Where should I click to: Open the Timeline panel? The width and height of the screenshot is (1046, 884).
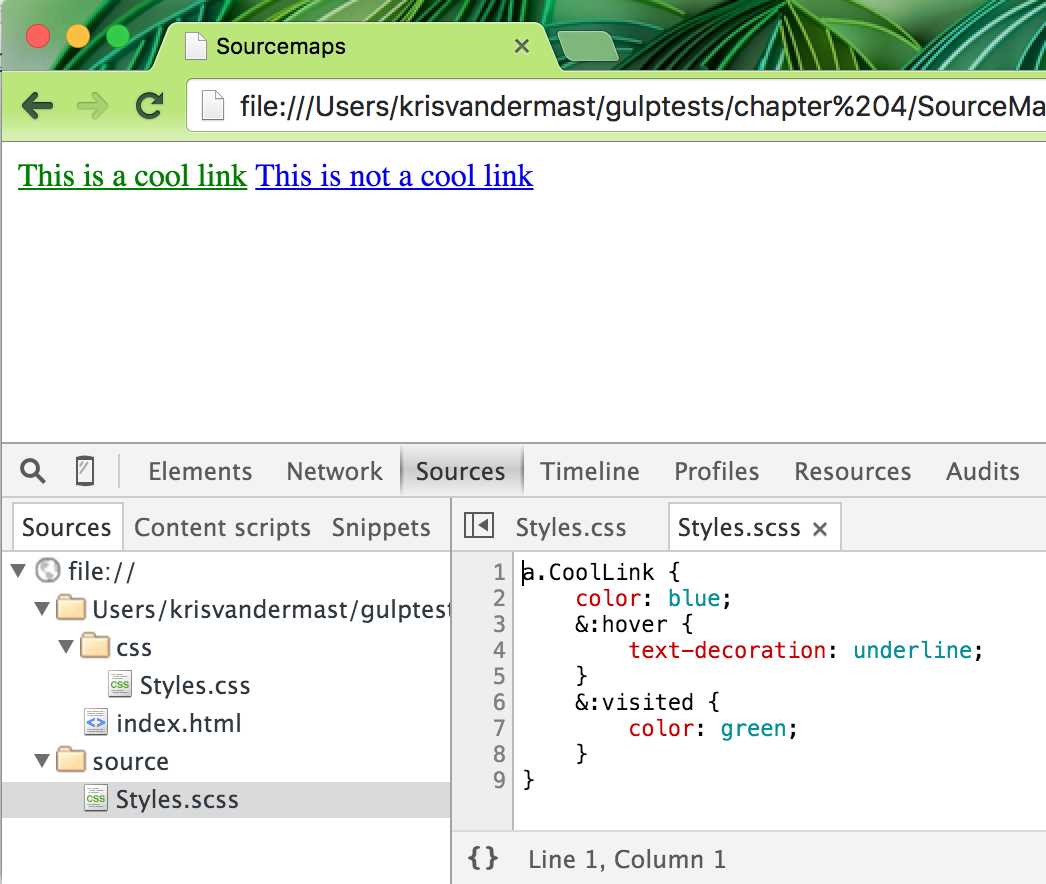[589, 470]
